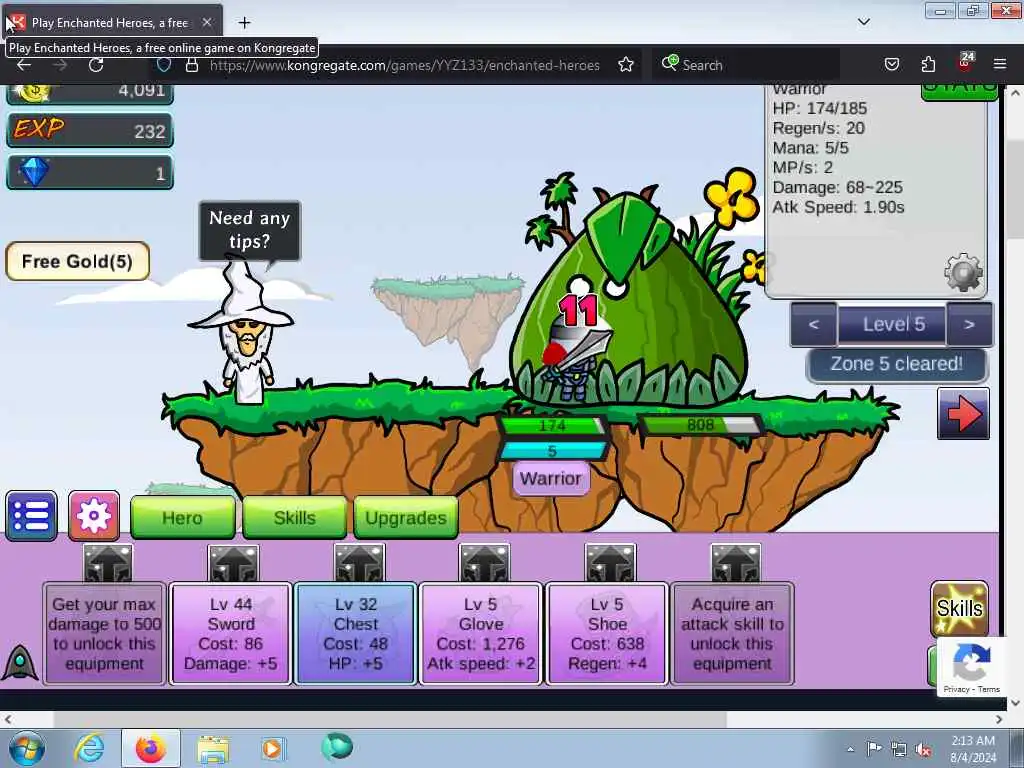This screenshot has width=1024, height=768.
Task: Claim Free Gold(5)
Action: pos(78,261)
